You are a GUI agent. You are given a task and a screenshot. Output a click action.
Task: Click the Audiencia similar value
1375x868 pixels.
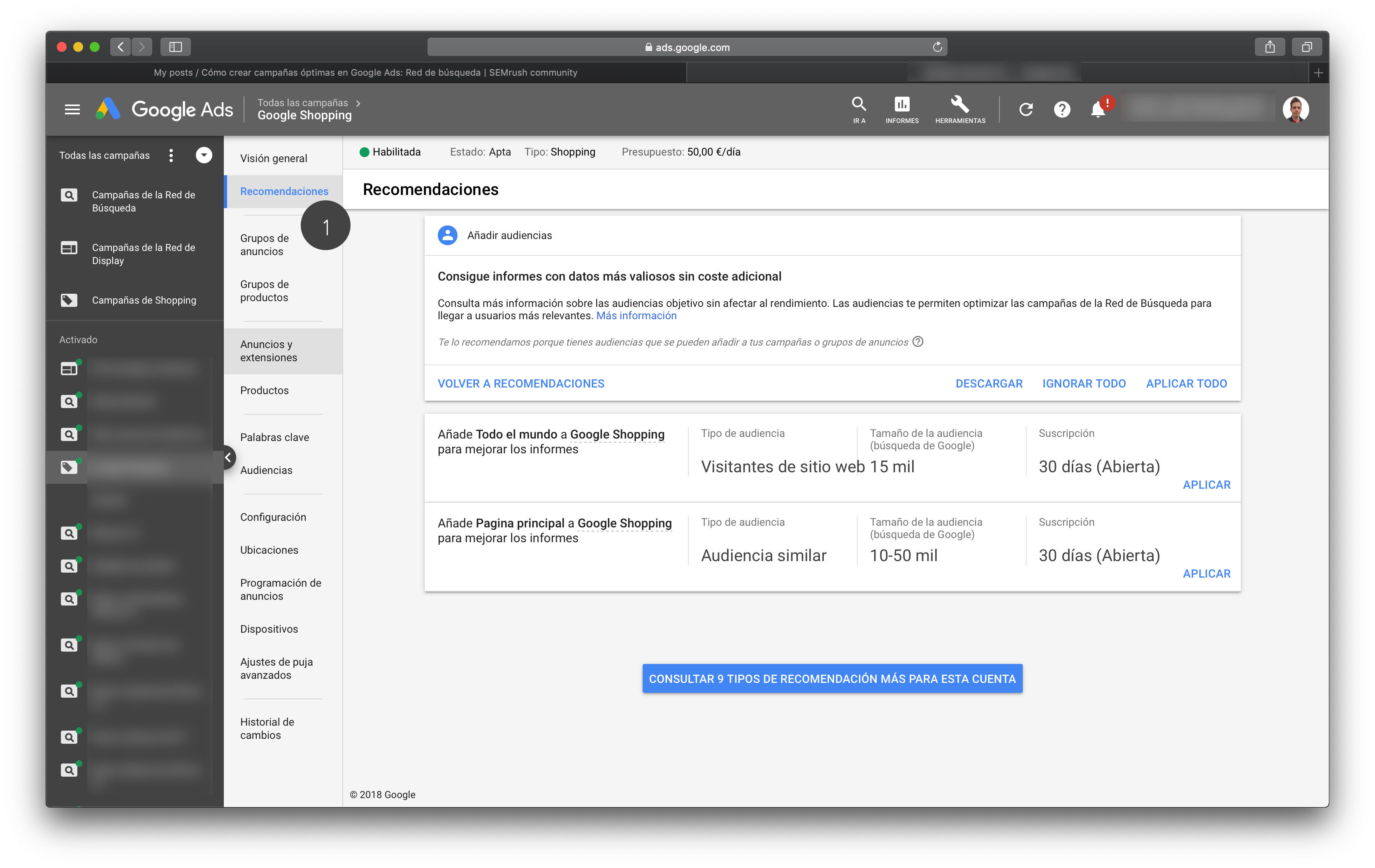(764, 556)
